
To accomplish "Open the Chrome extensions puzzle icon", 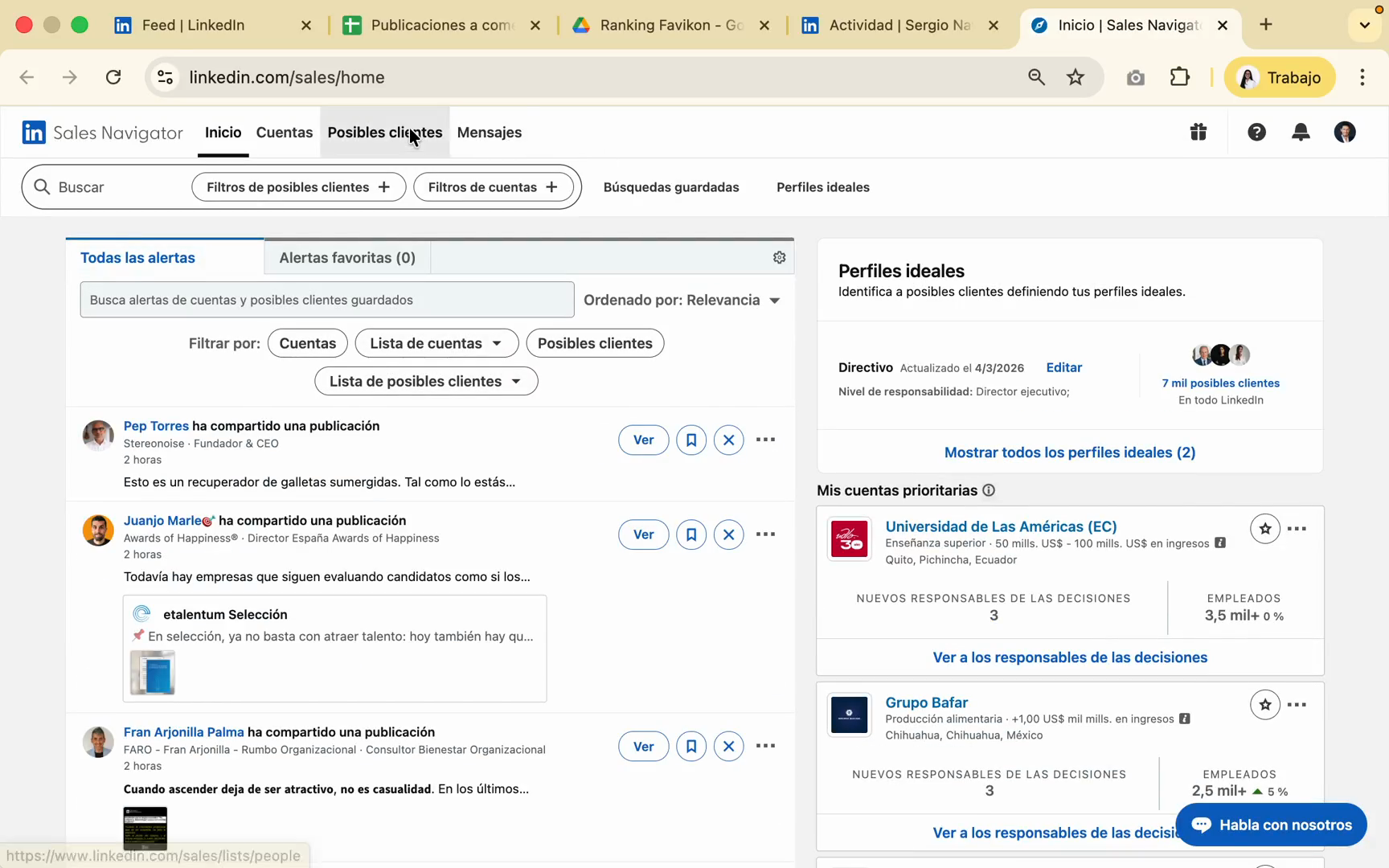I will pos(1179,77).
